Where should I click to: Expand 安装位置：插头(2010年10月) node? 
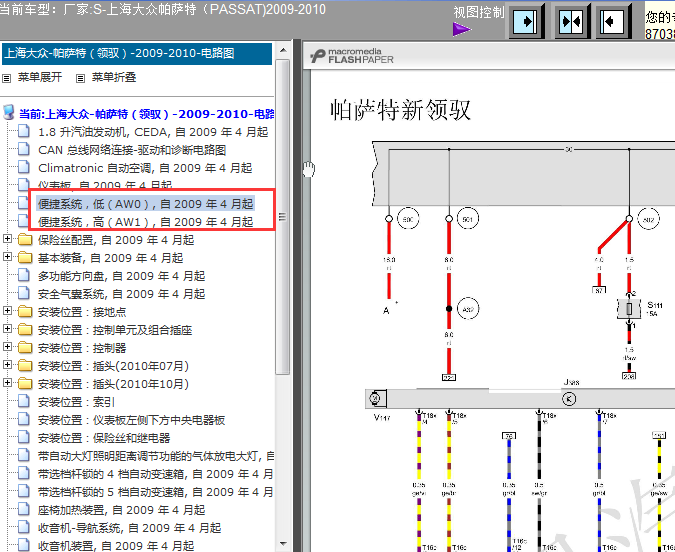pos(7,383)
